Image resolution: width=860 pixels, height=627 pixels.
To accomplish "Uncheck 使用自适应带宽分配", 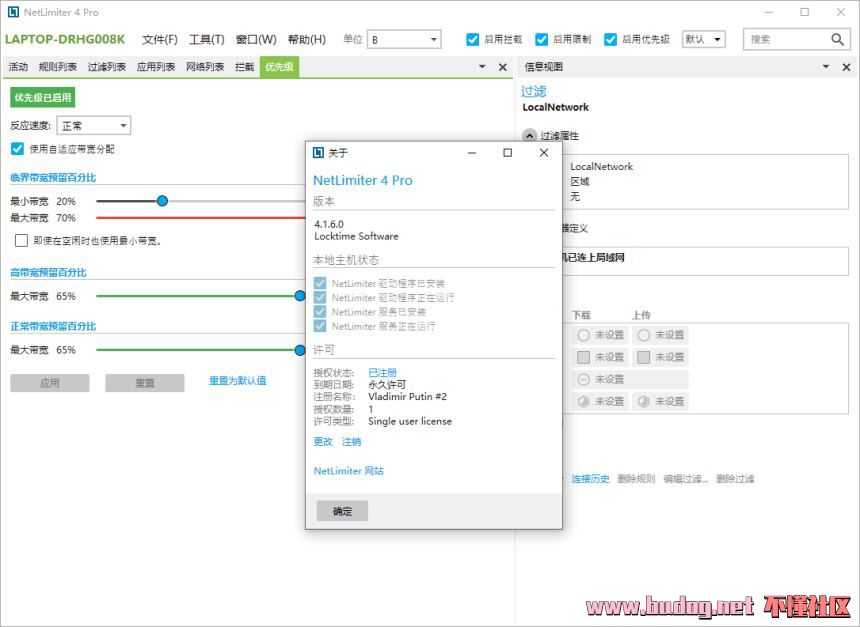I will [17, 149].
